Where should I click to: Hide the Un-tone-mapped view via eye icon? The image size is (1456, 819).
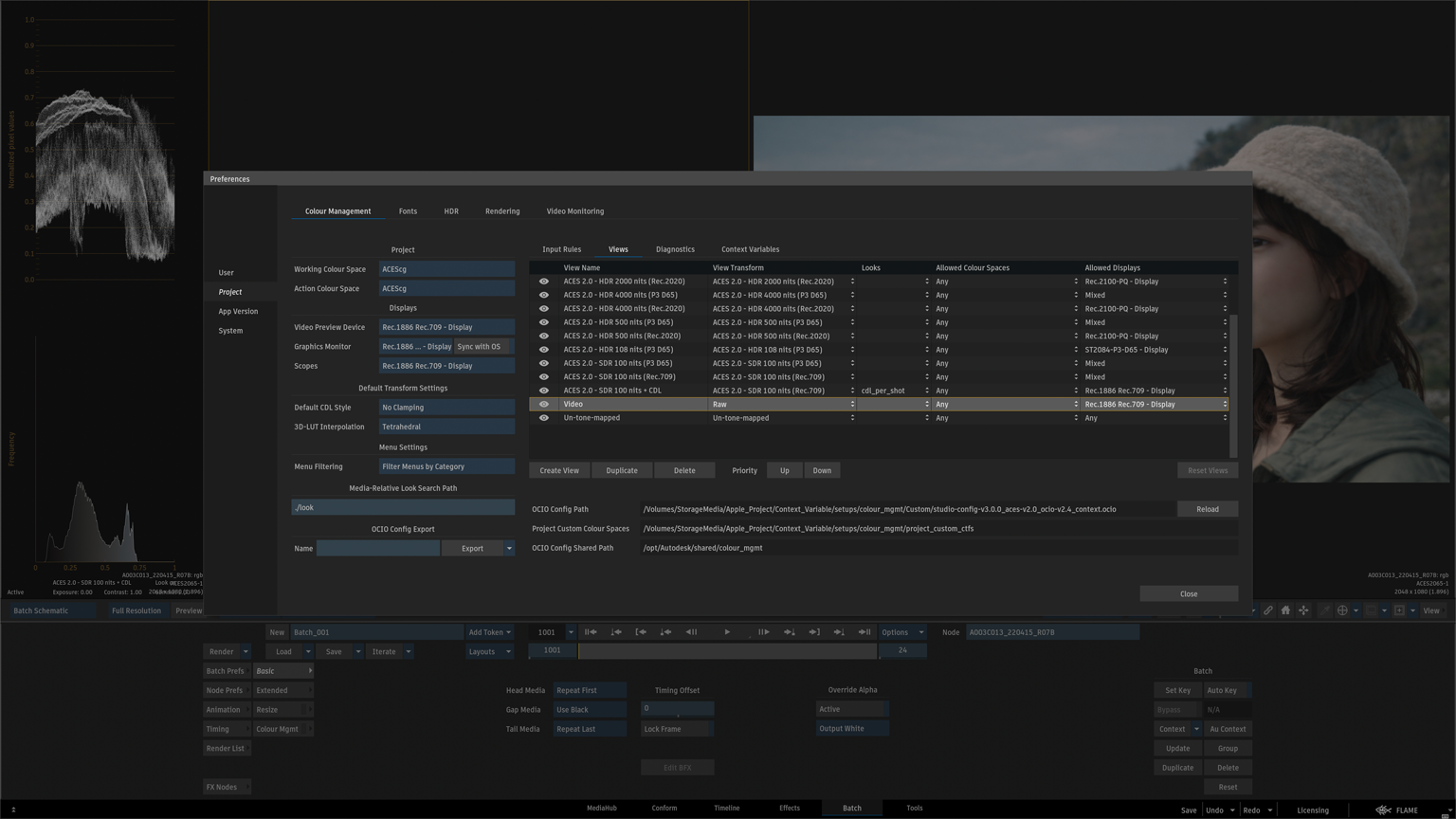[544, 418]
